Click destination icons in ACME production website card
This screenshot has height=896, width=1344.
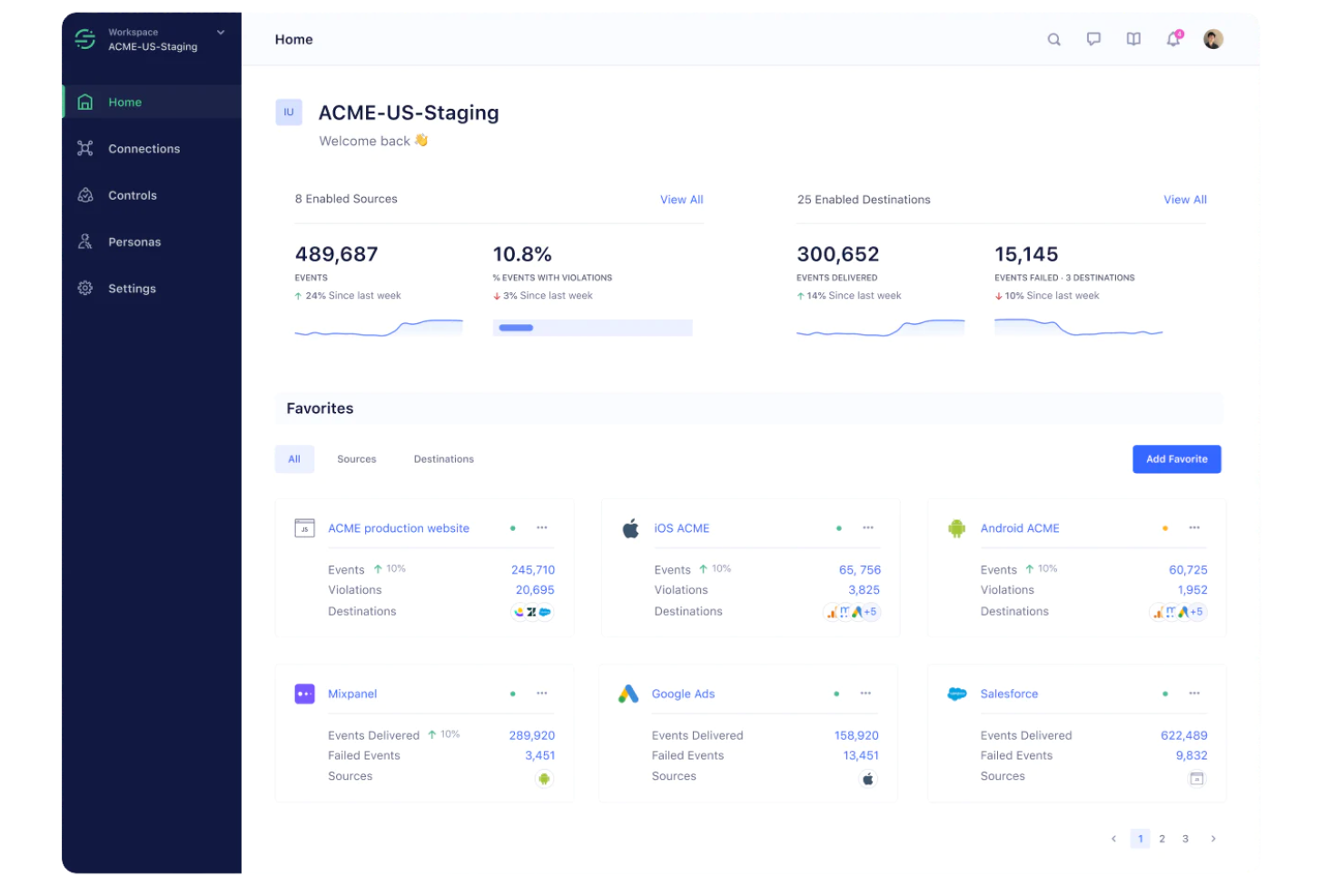point(533,612)
